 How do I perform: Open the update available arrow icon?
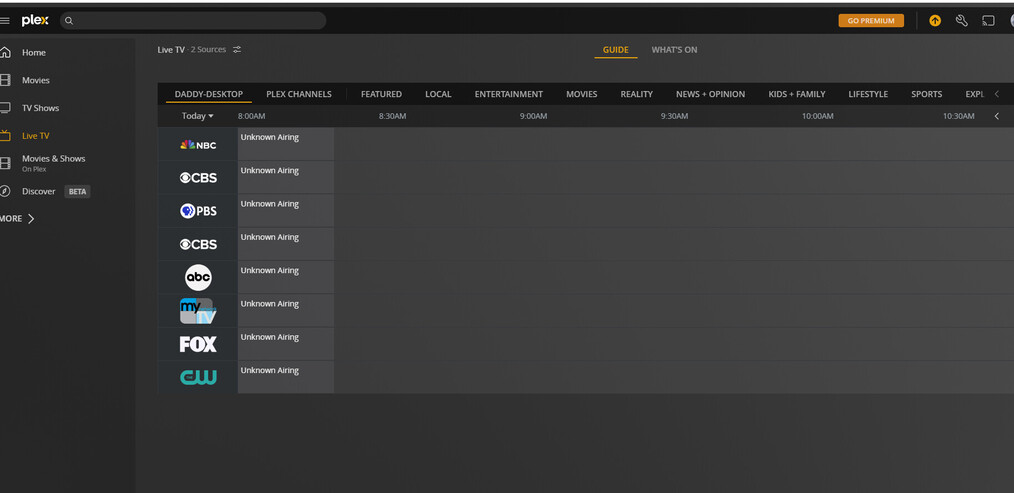(935, 21)
